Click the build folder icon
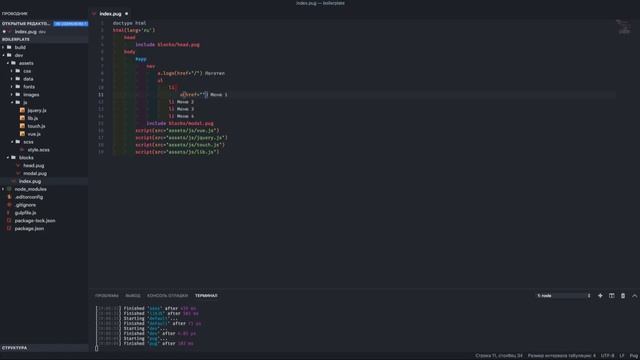The height and width of the screenshot is (360, 640). (9, 47)
